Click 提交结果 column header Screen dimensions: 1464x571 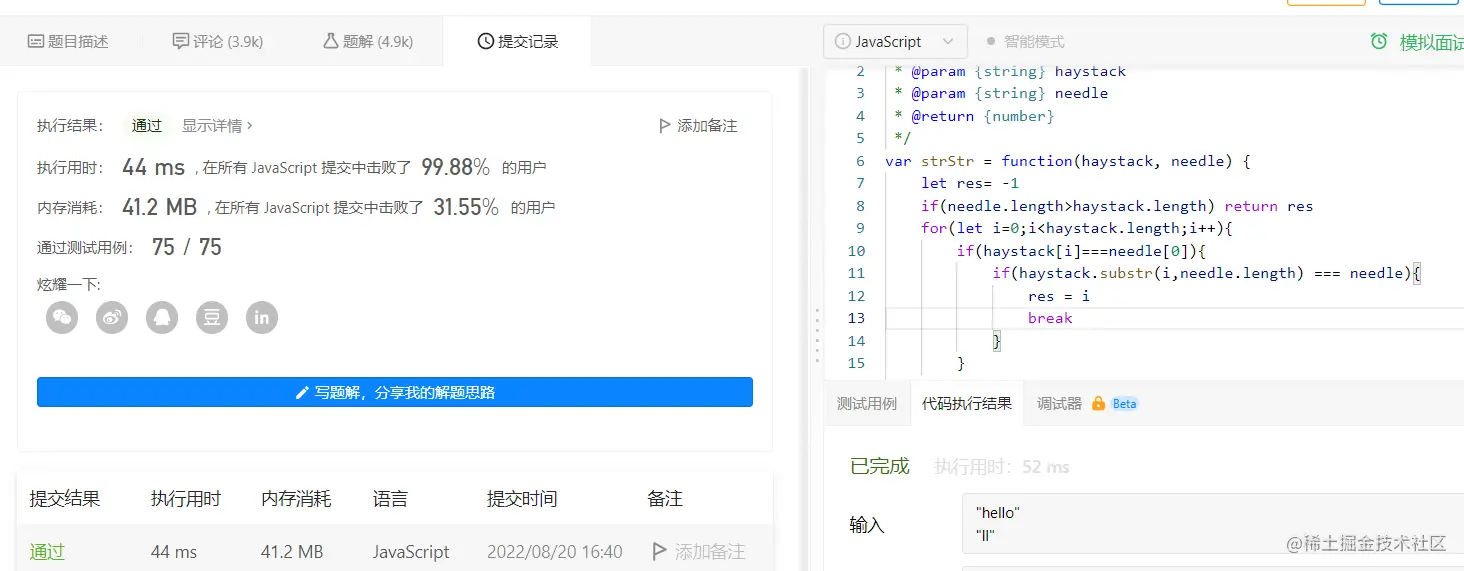(x=65, y=499)
